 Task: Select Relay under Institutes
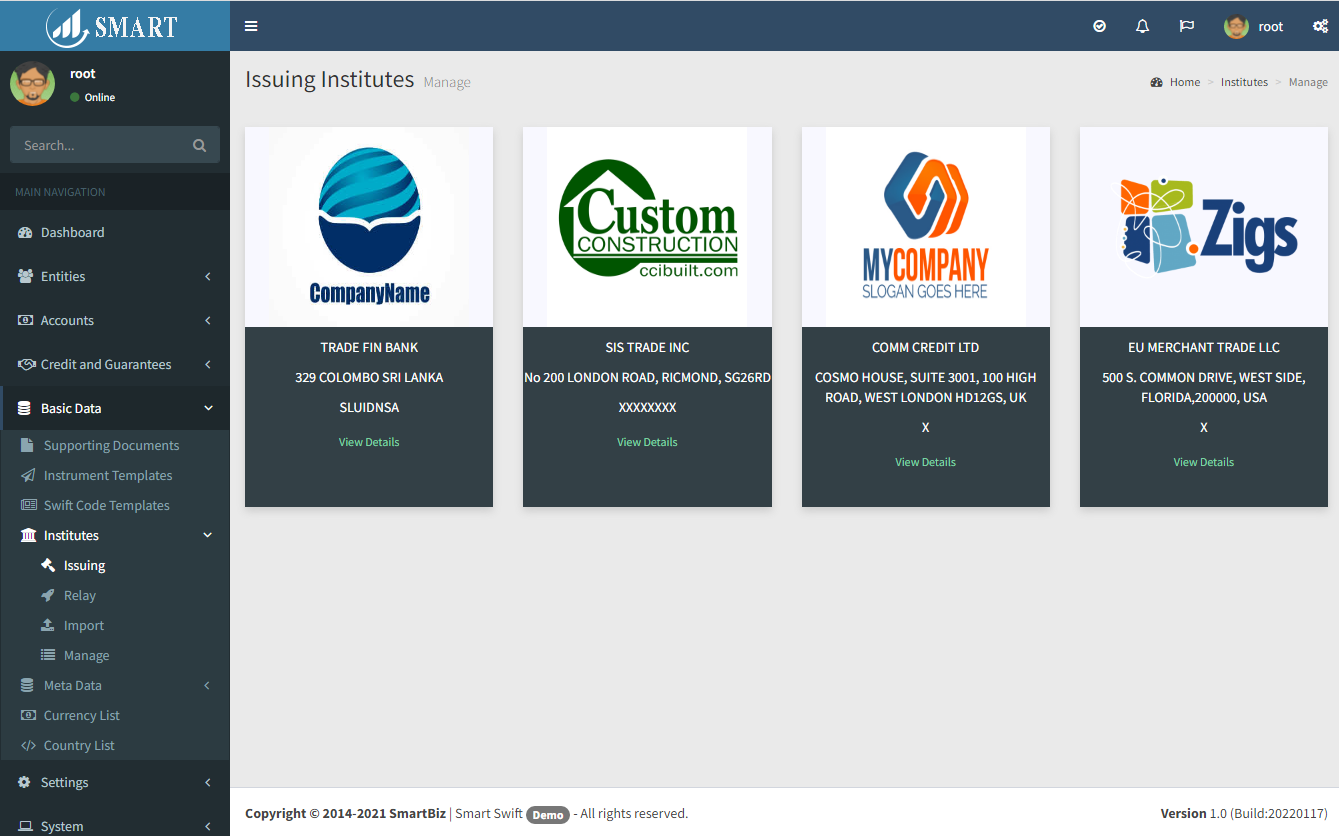pyautogui.click(x=80, y=595)
